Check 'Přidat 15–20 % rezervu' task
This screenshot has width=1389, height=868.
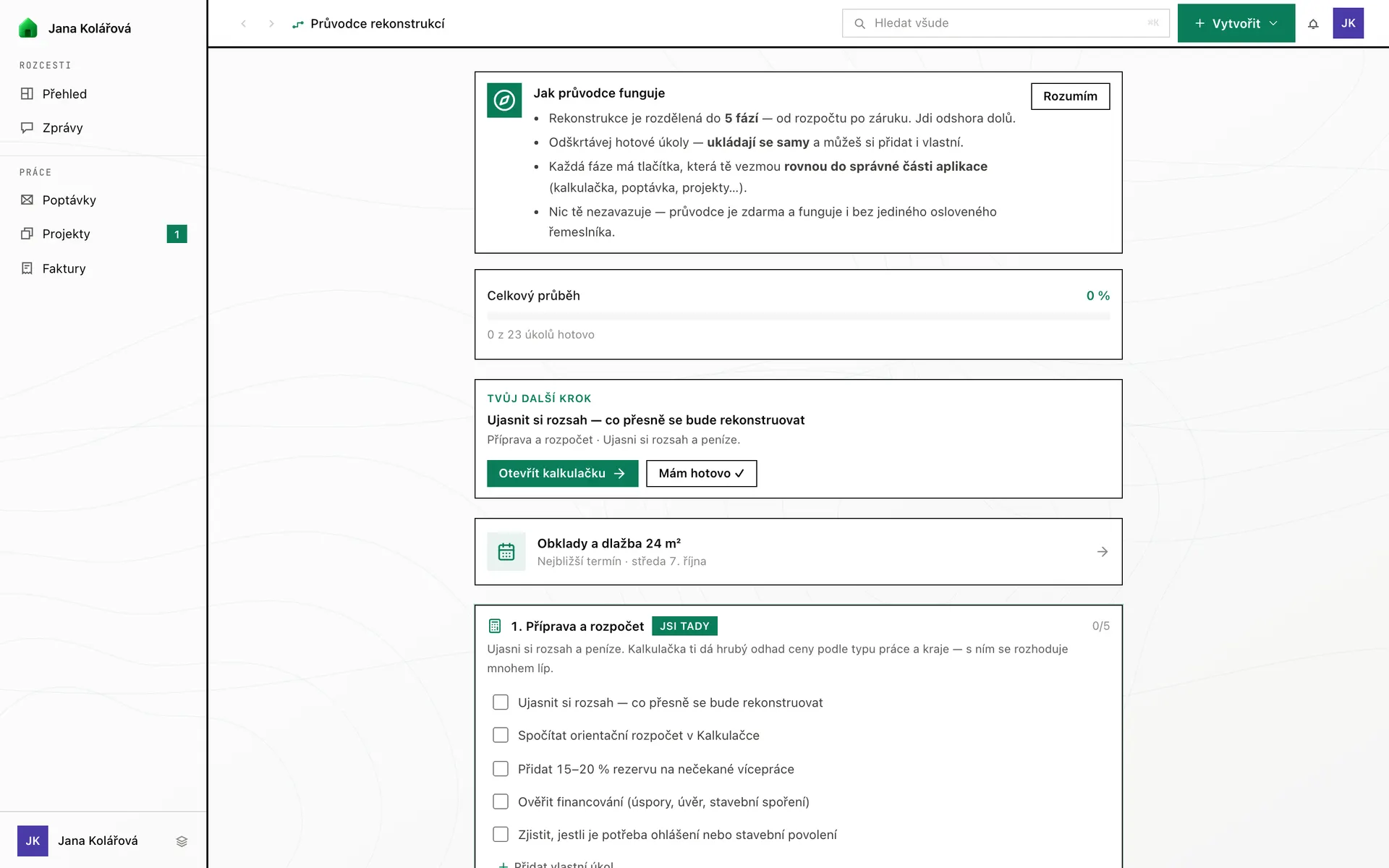[501, 769]
